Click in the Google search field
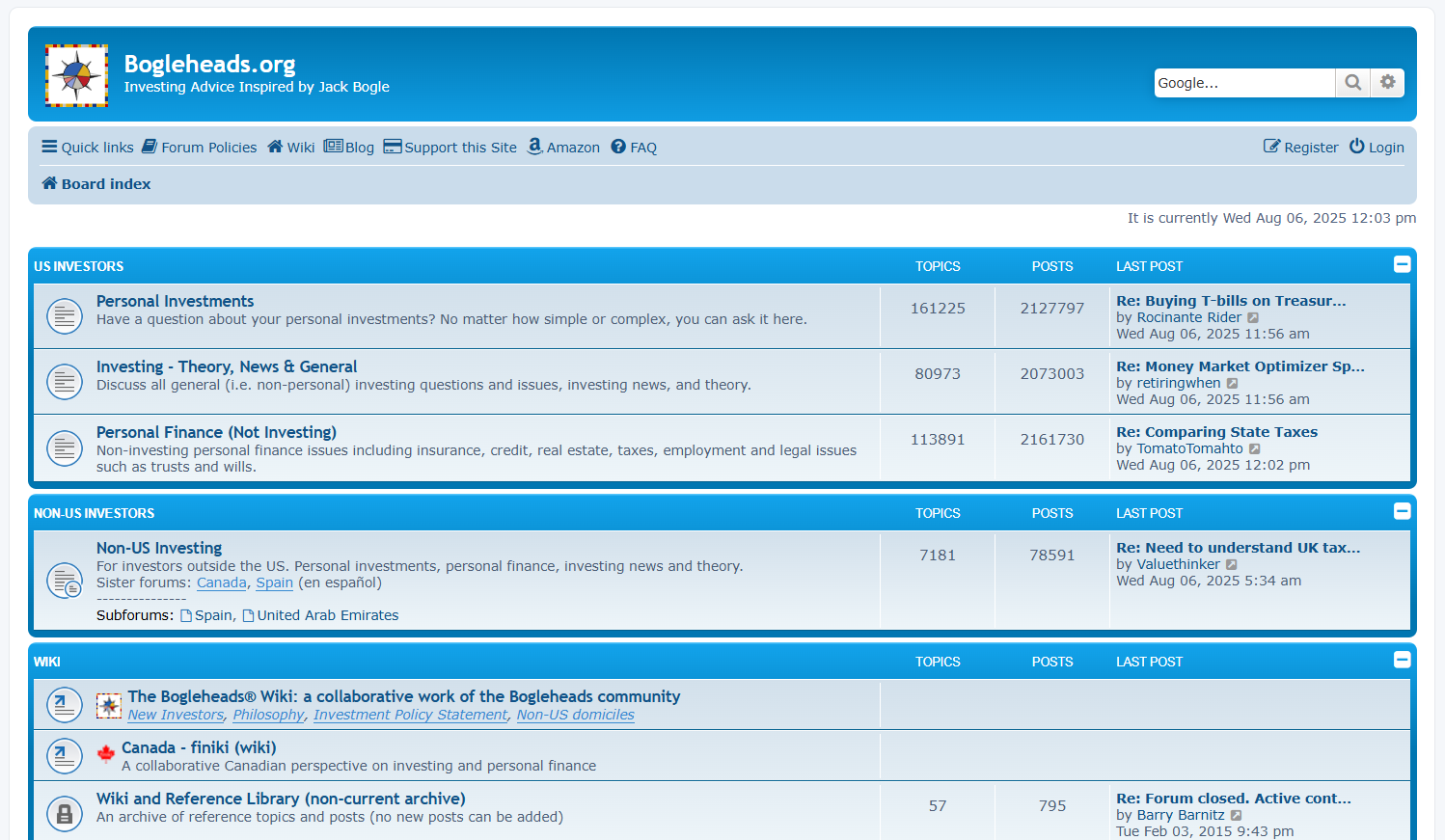 click(1244, 83)
